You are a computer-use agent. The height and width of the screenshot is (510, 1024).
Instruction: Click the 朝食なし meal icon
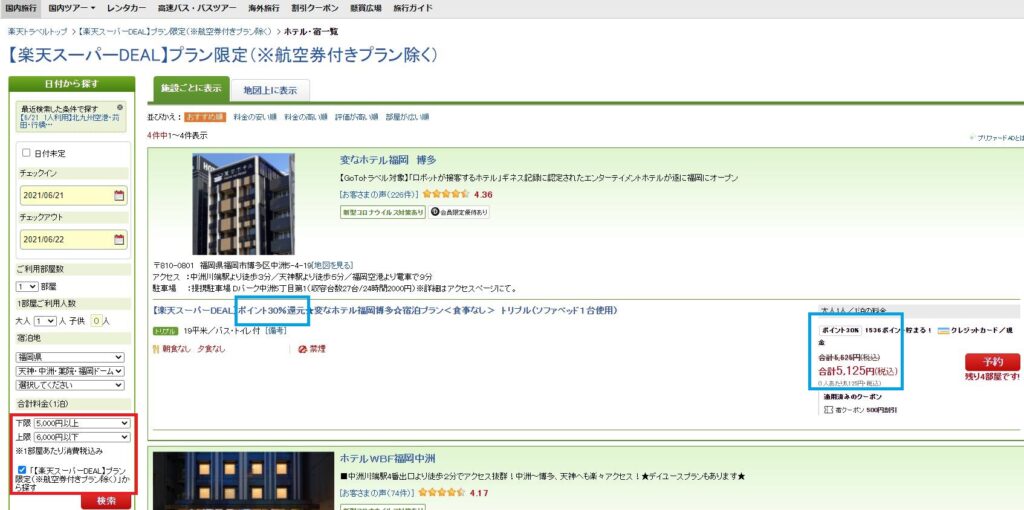coord(155,349)
